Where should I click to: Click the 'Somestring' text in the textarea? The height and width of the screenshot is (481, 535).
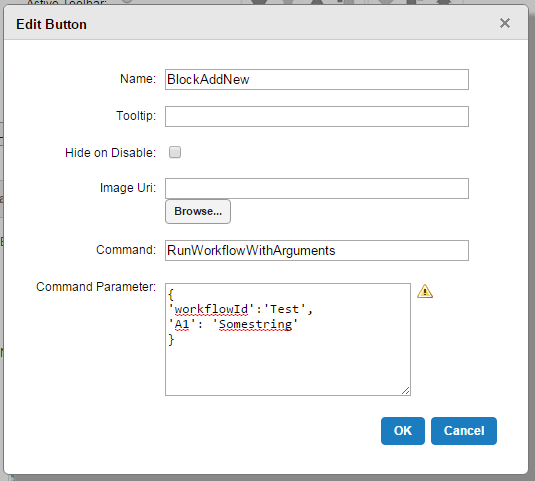[255, 324]
